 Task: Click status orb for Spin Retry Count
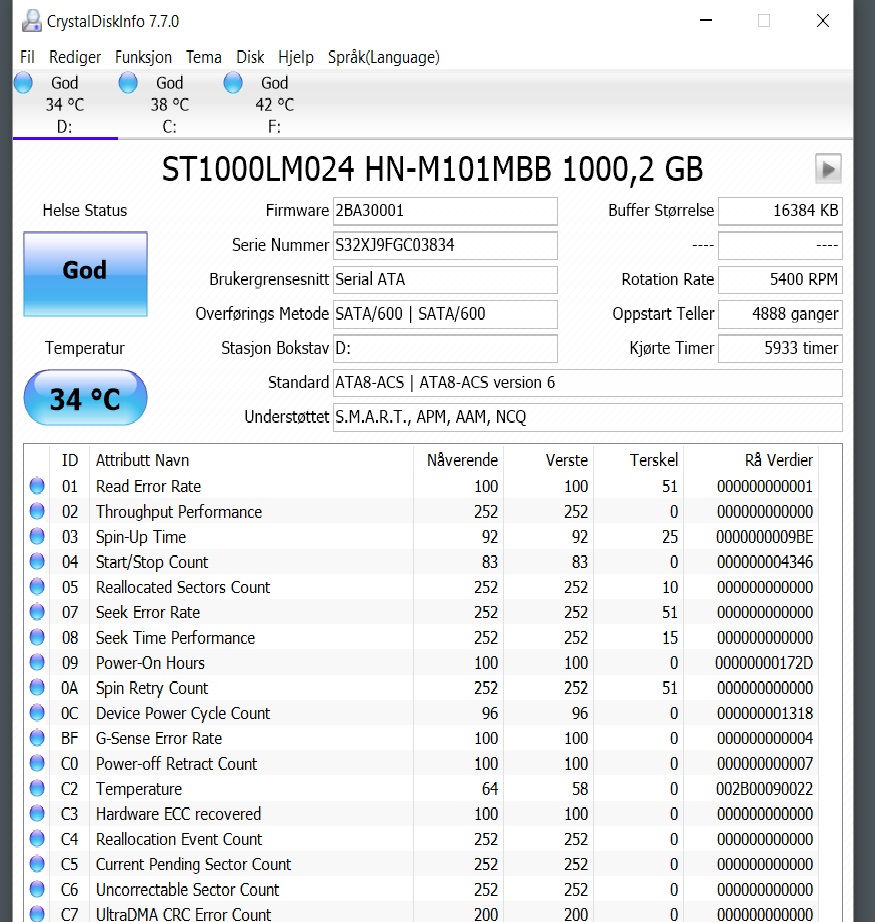pos(37,687)
